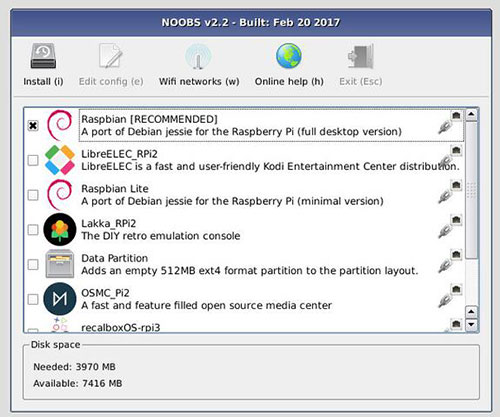Check the OSMC_Pi2 checkbox

pos(33,299)
